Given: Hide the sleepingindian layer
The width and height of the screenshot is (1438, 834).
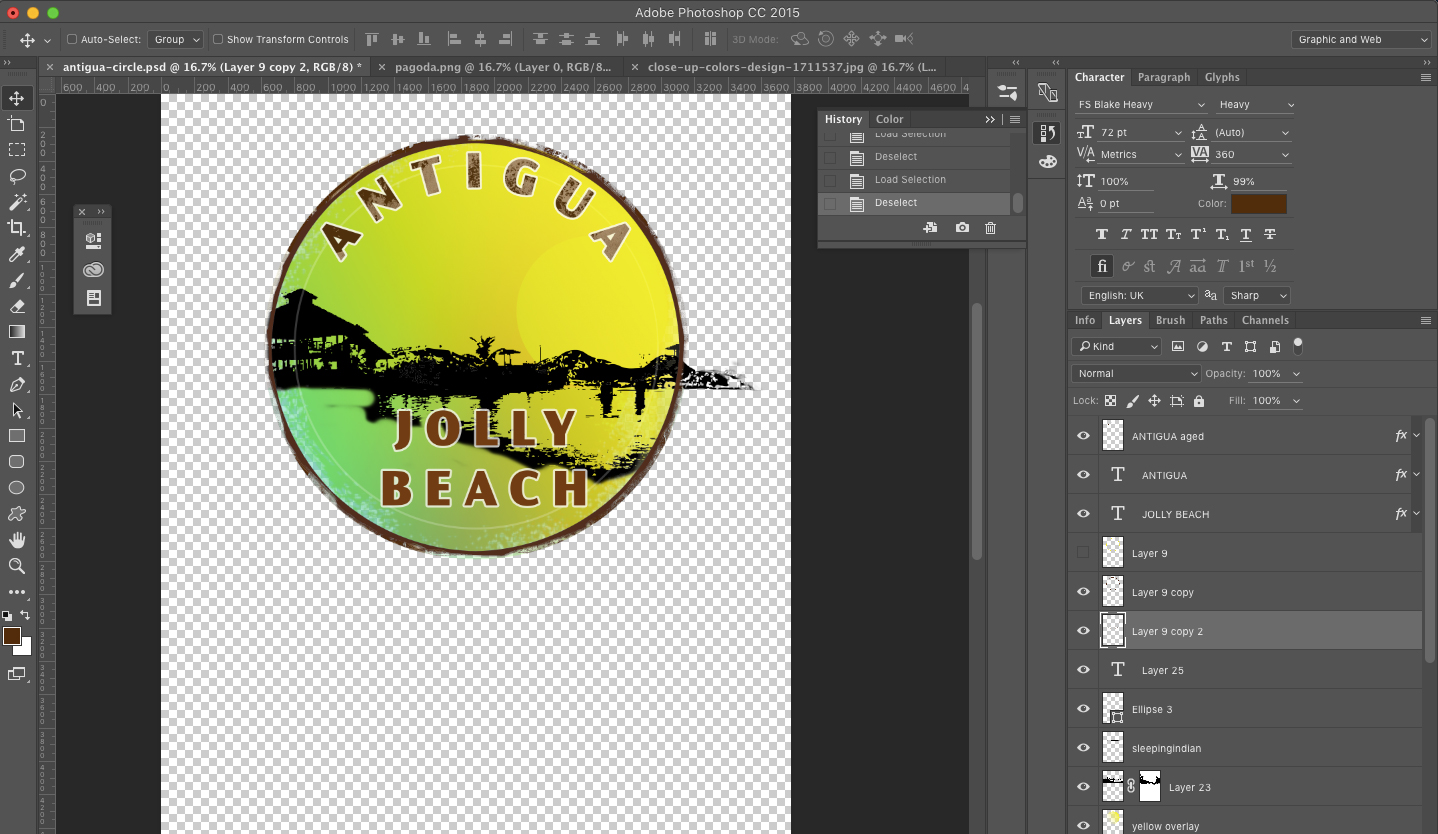Looking at the screenshot, I should pyautogui.click(x=1083, y=748).
